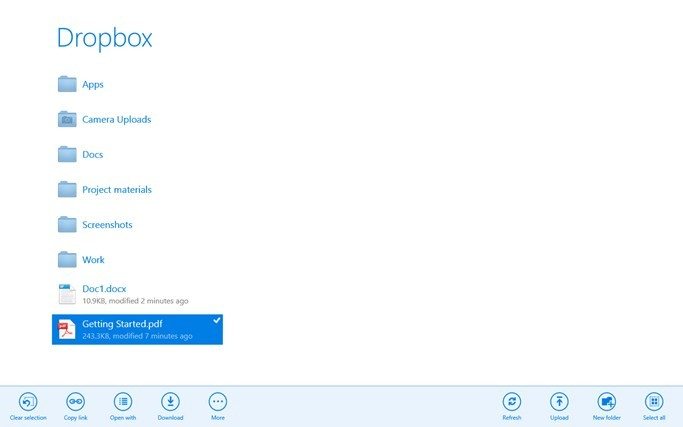The width and height of the screenshot is (683, 427).
Task: Open the Camera Uploads folder
Action: (x=116, y=120)
